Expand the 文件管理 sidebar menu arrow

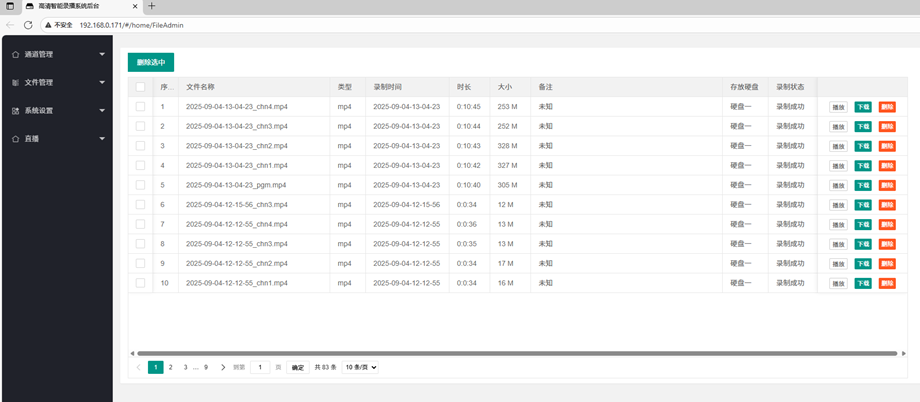pyautogui.click(x=102, y=83)
